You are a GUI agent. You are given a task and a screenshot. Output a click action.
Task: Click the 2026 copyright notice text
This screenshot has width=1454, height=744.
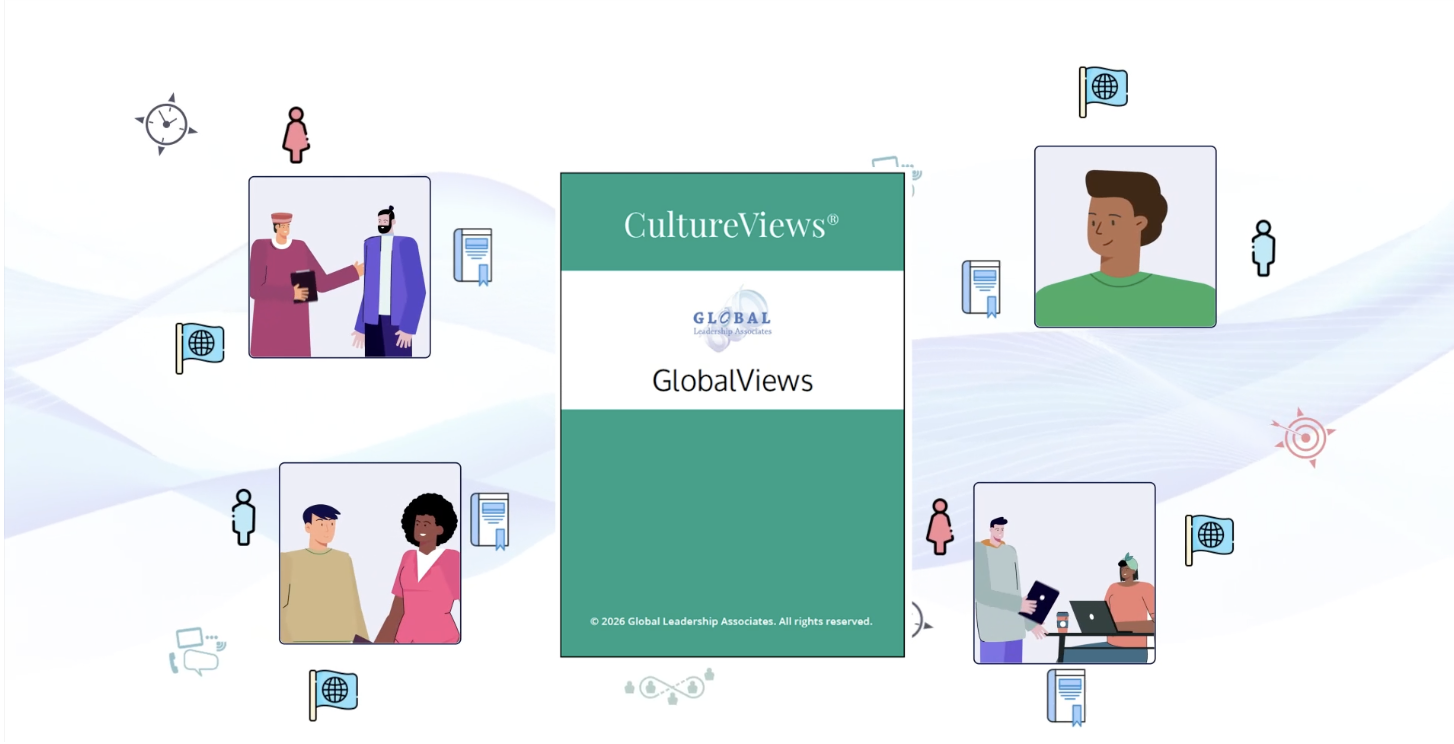[x=731, y=621]
